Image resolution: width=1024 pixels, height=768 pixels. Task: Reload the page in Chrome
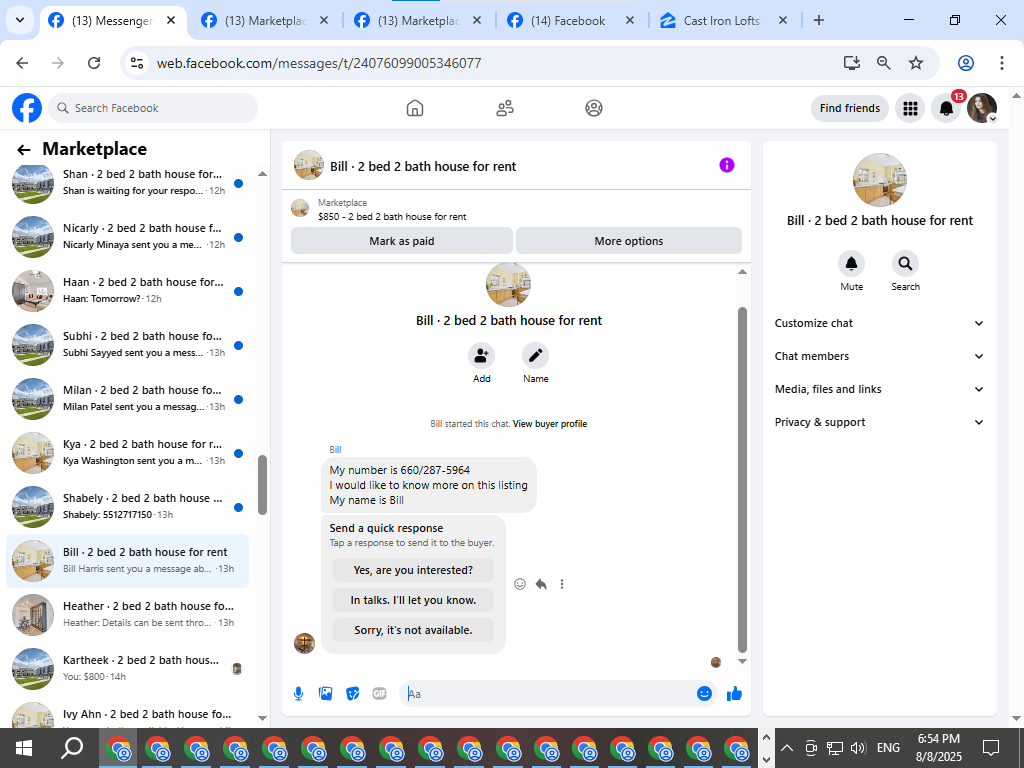coord(94,63)
